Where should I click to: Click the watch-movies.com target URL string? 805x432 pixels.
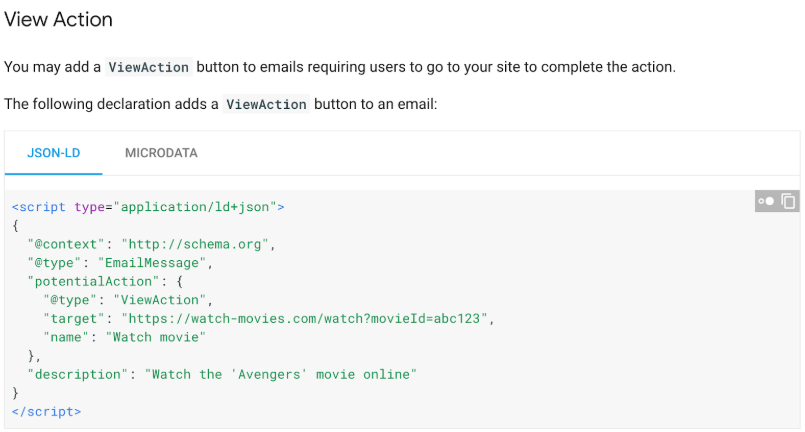point(304,318)
